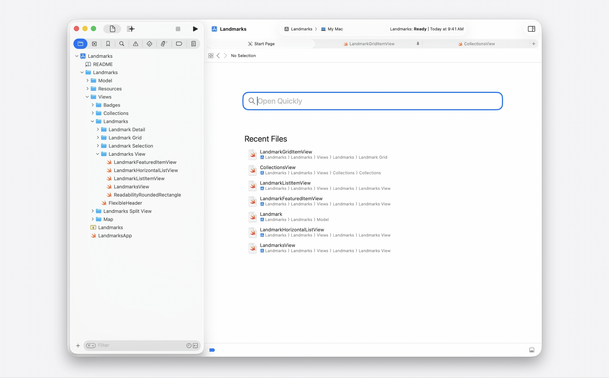Viewport: 609px width, 378px height.
Task: Expand the Badges folder
Action: (92, 105)
